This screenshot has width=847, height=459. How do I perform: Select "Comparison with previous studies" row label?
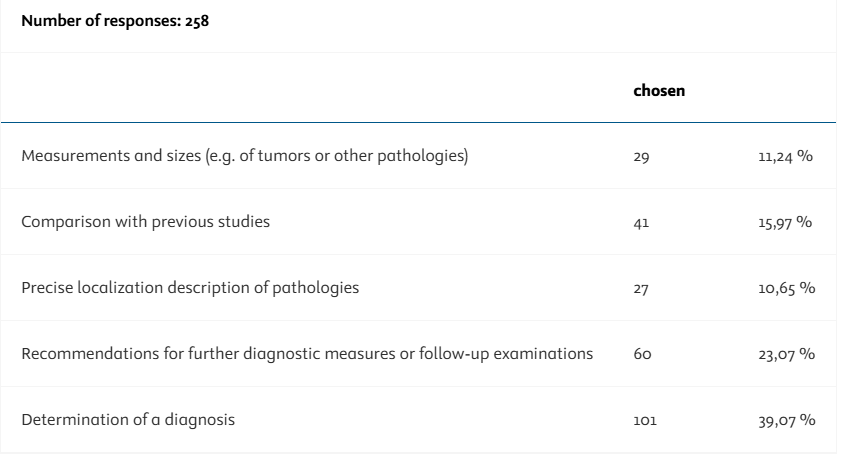(146, 222)
